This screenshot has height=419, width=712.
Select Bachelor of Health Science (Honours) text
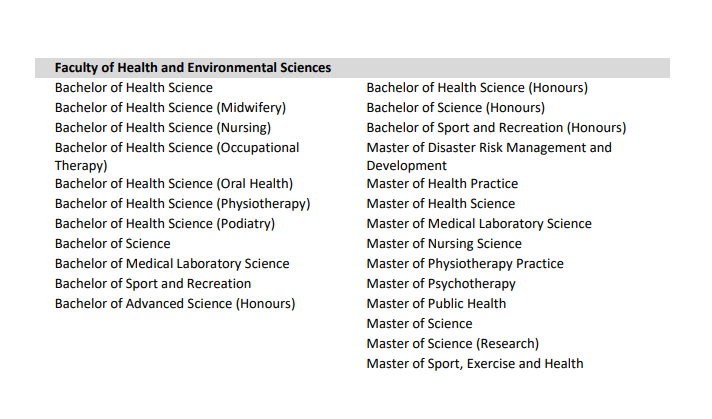[476, 88]
